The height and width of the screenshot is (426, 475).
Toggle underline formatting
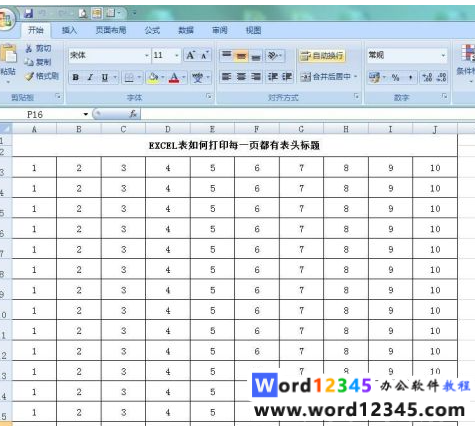[x=105, y=77]
